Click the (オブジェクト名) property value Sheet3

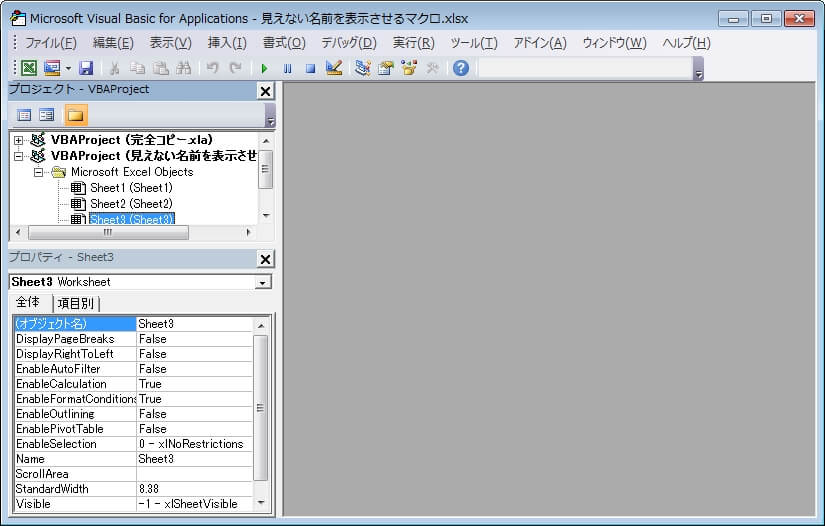click(194, 323)
